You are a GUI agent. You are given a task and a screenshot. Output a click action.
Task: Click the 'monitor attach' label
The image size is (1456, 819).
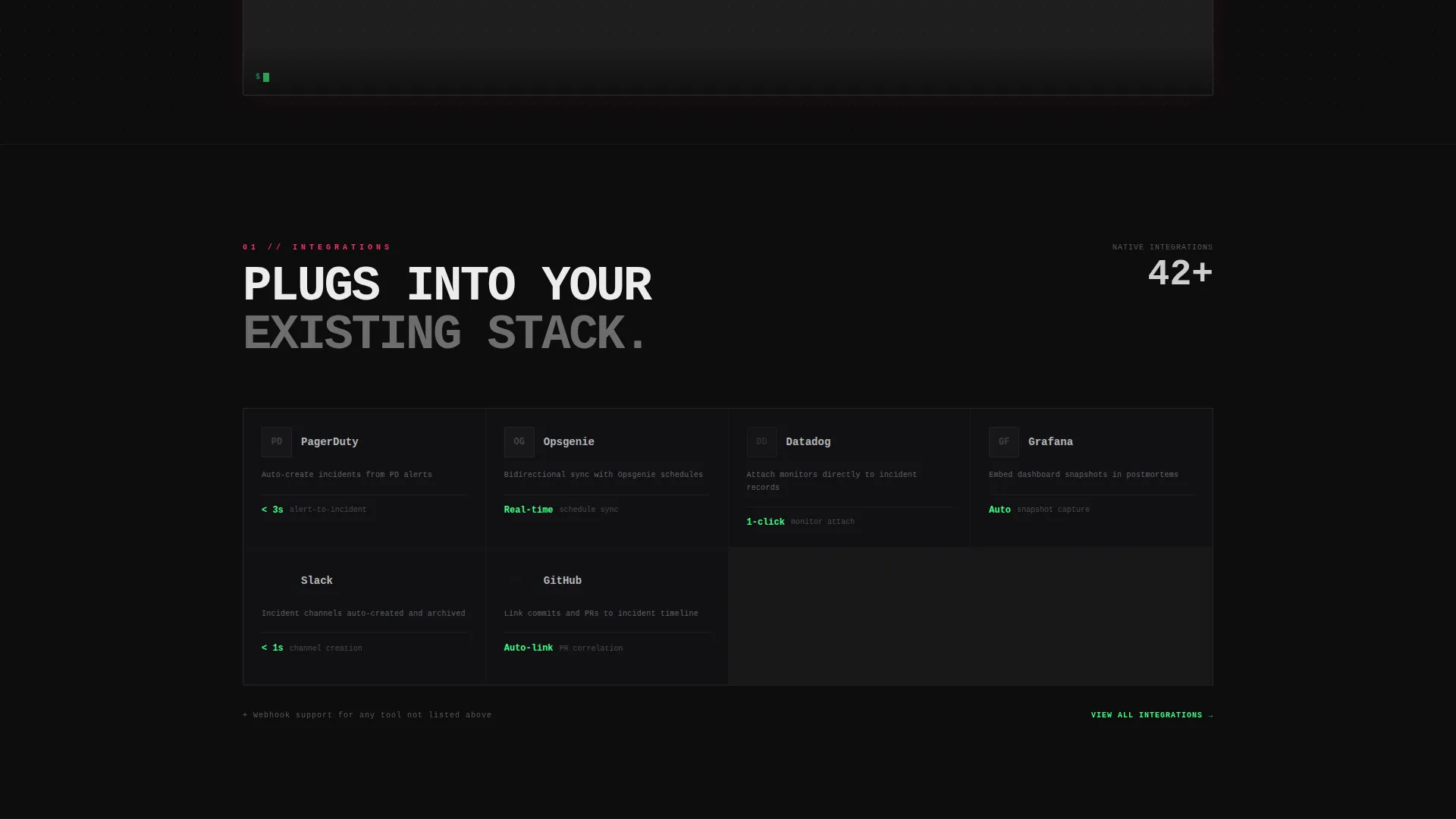(823, 522)
